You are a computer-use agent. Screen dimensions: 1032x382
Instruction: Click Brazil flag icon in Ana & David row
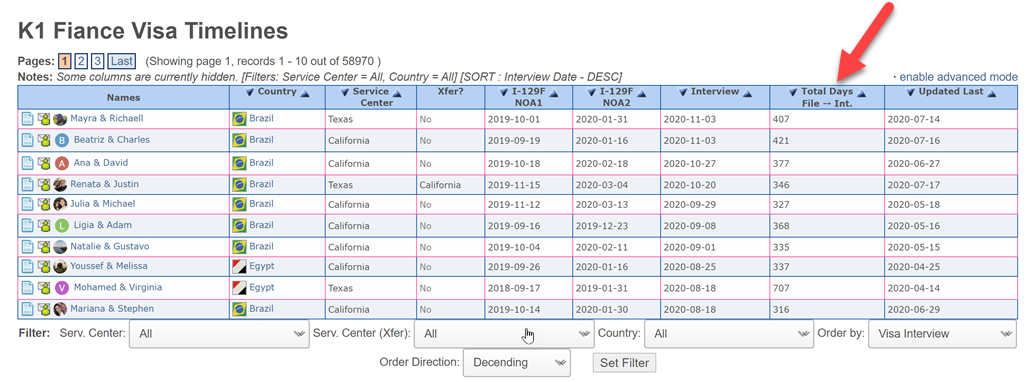pyautogui.click(x=240, y=163)
